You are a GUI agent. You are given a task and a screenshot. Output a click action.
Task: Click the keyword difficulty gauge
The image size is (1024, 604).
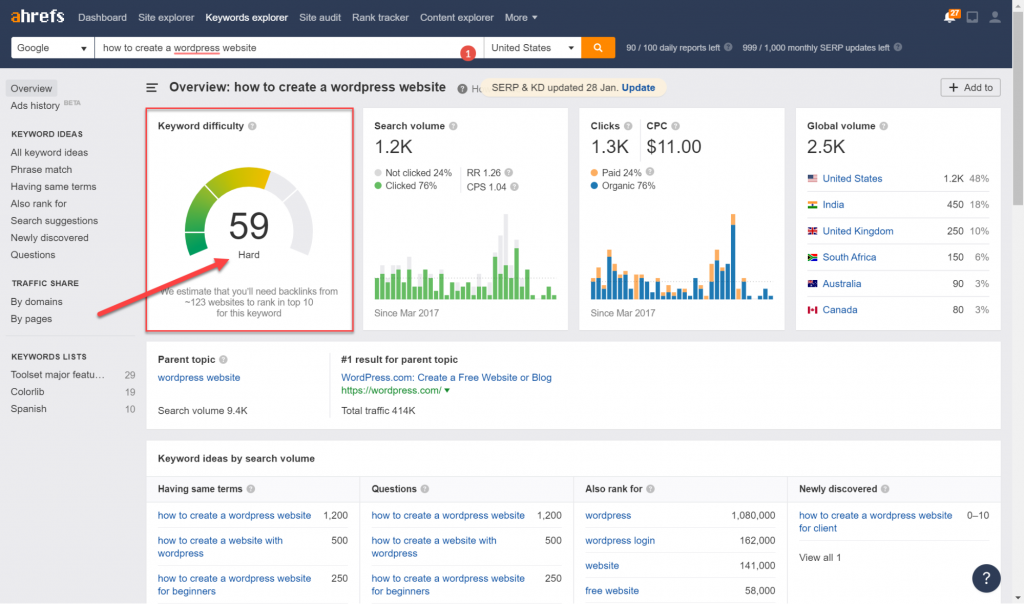(x=249, y=212)
